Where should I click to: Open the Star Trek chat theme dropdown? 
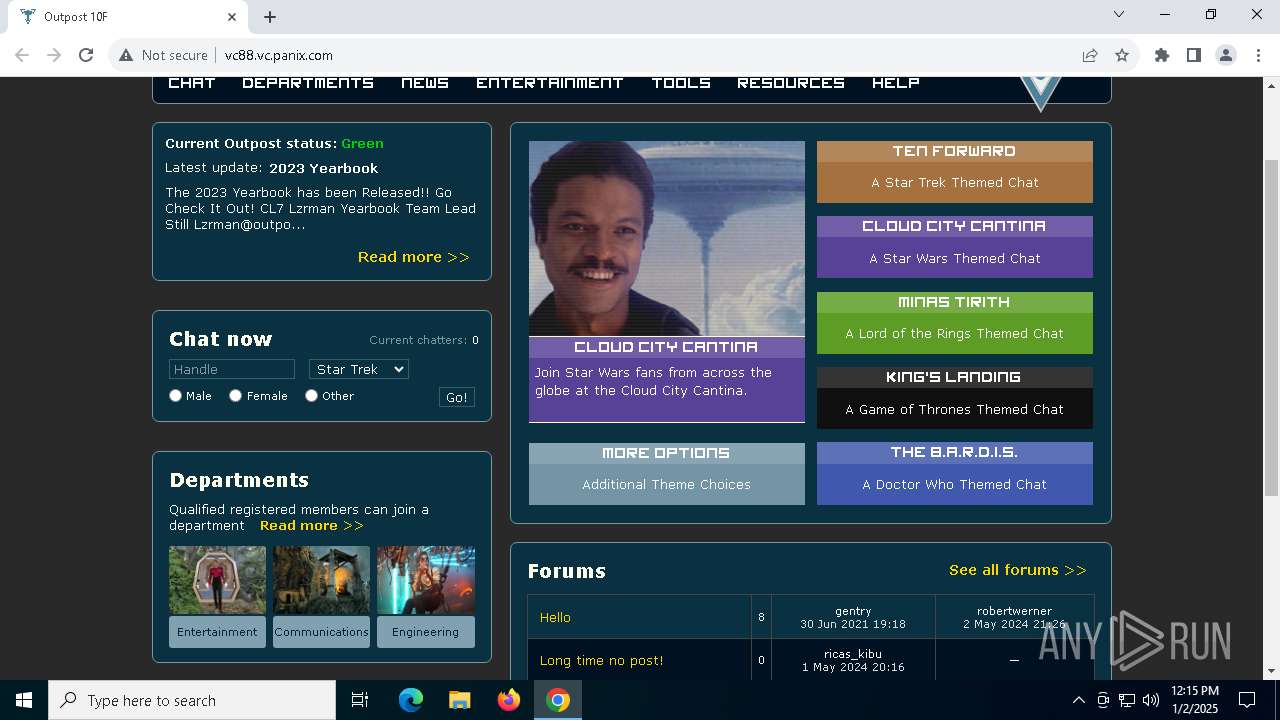click(359, 370)
